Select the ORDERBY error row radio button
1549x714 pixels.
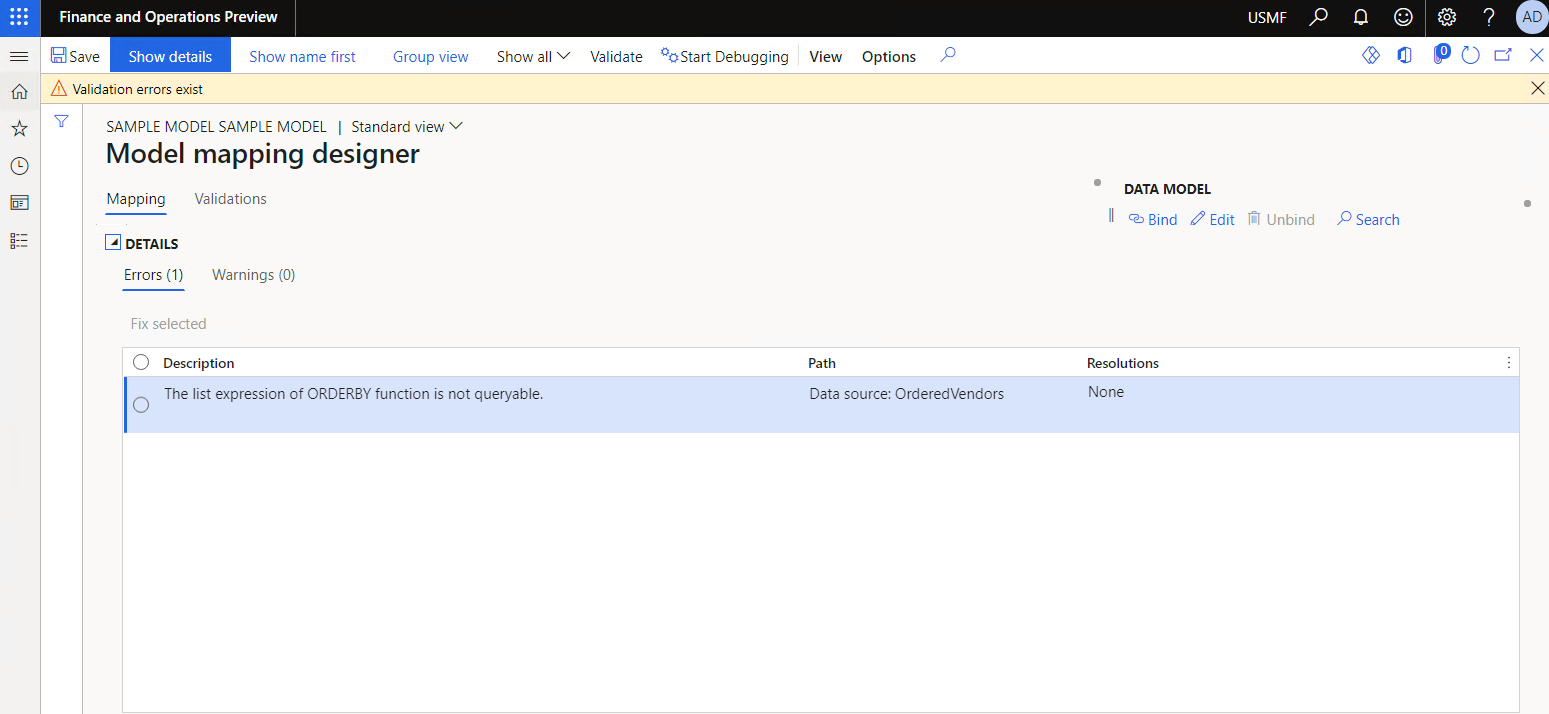click(x=141, y=404)
